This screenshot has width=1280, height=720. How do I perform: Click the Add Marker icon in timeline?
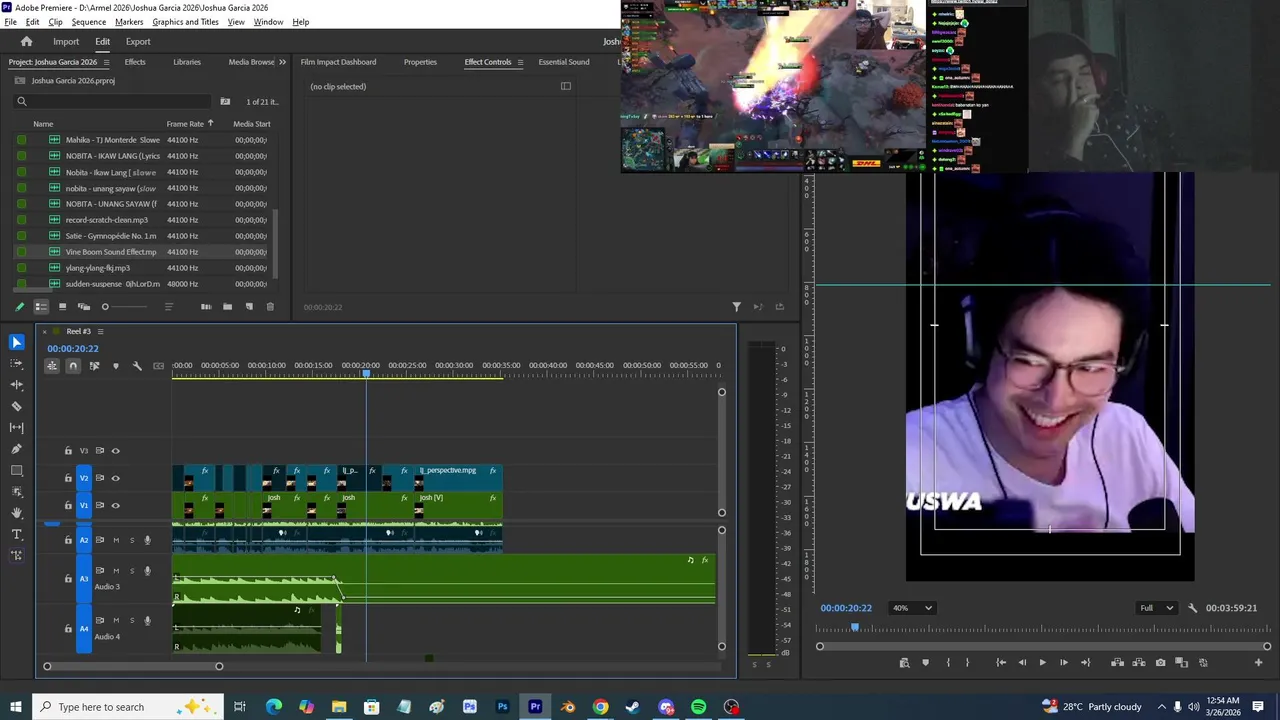[x=115, y=366]
